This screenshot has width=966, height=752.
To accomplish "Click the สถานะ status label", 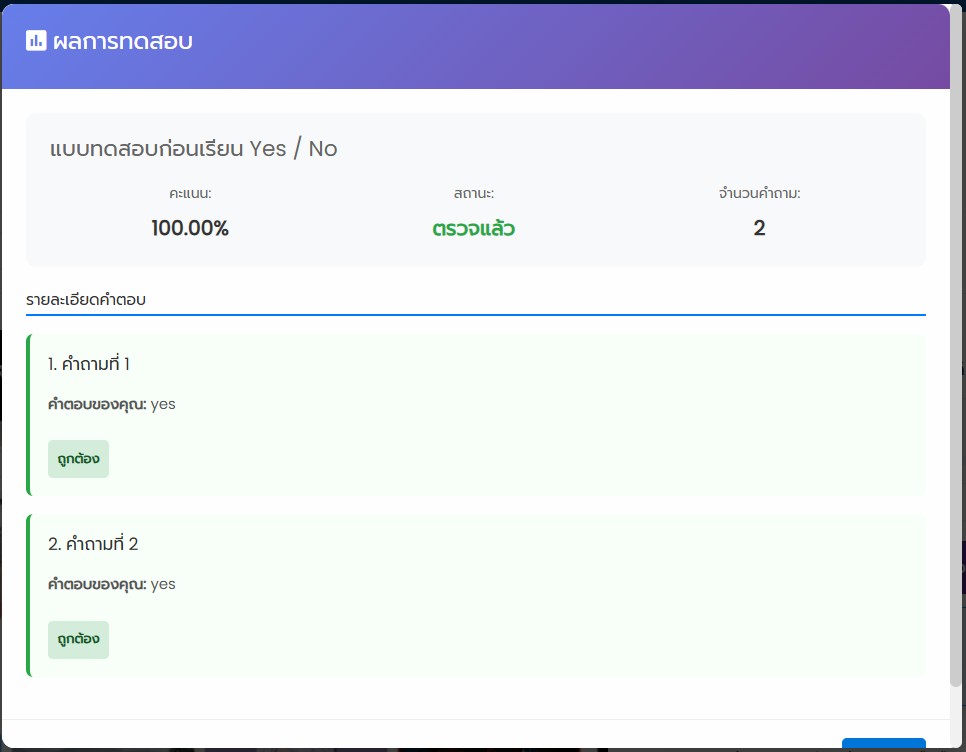I will point(474,193).
